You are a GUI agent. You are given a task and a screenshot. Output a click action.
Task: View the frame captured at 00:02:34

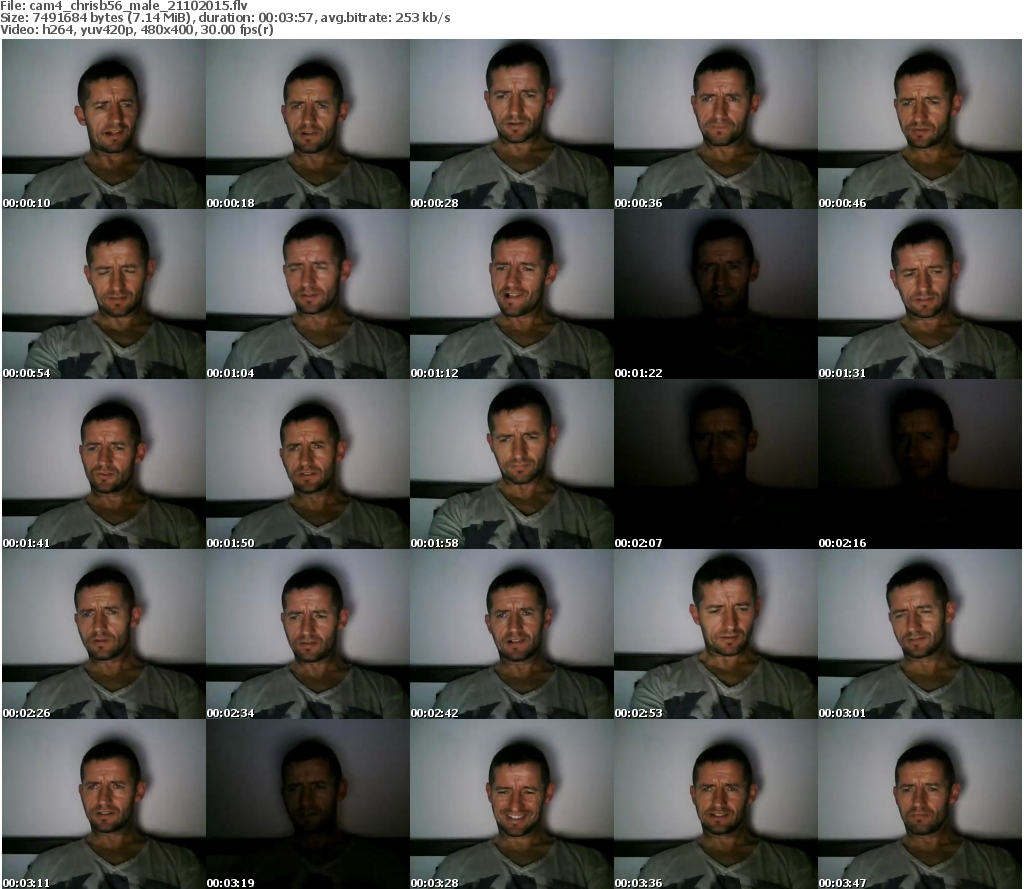(308, 634)
